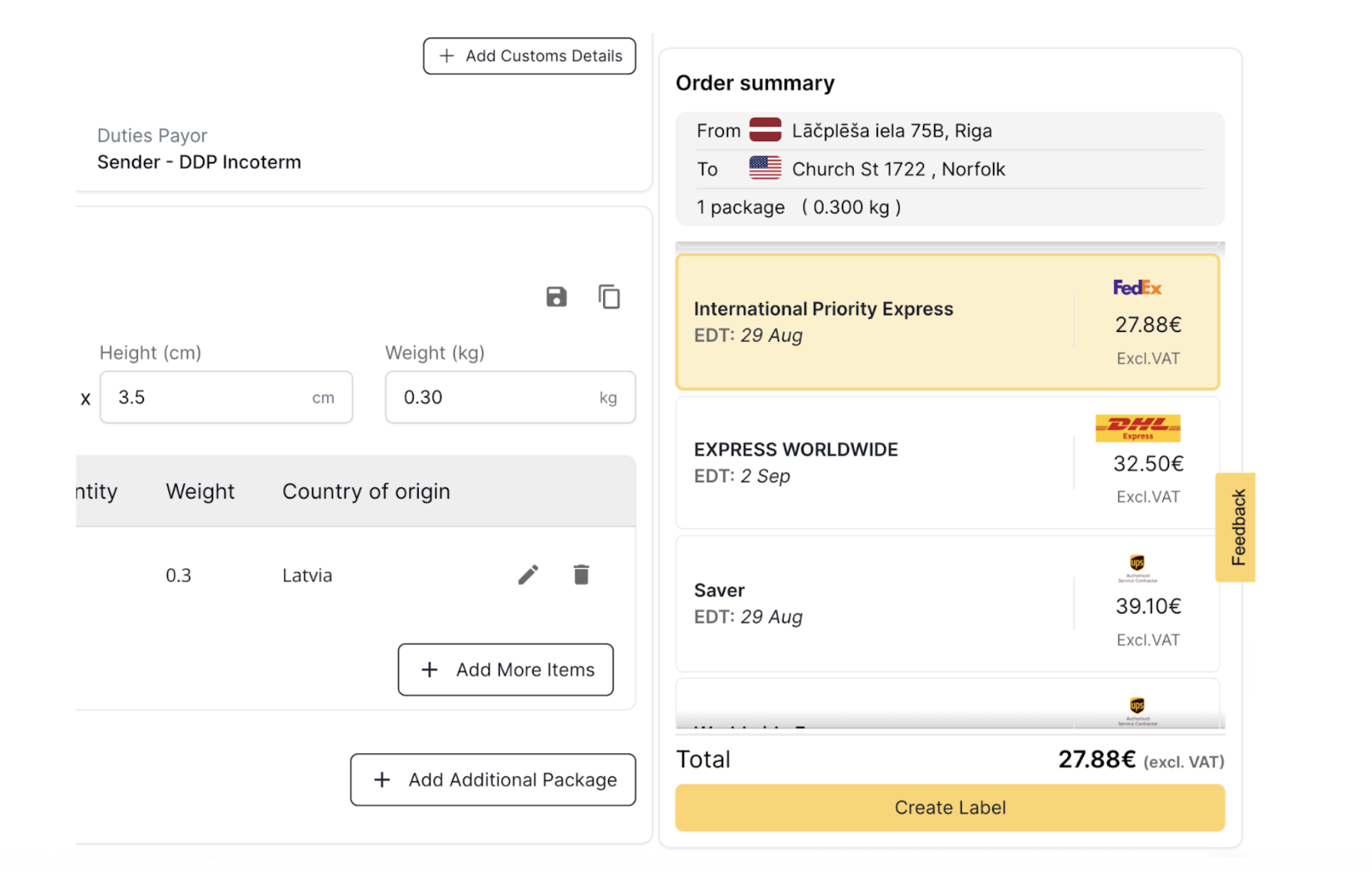
Task: Click the FedEx logo
Action: click(1136, 288)
